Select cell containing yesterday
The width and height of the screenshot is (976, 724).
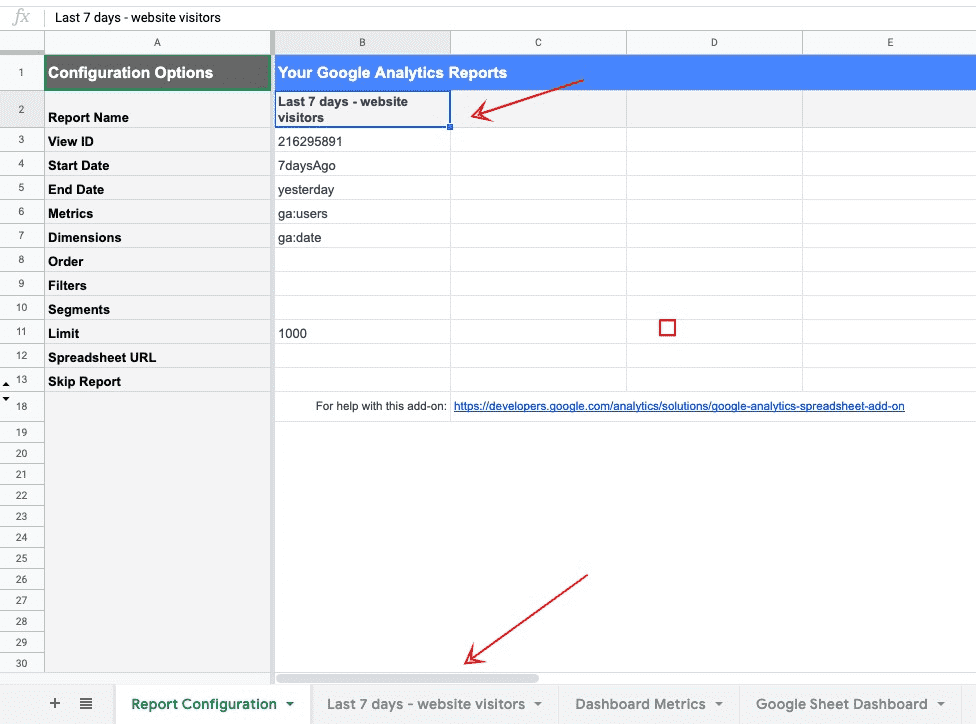(362, 188)
